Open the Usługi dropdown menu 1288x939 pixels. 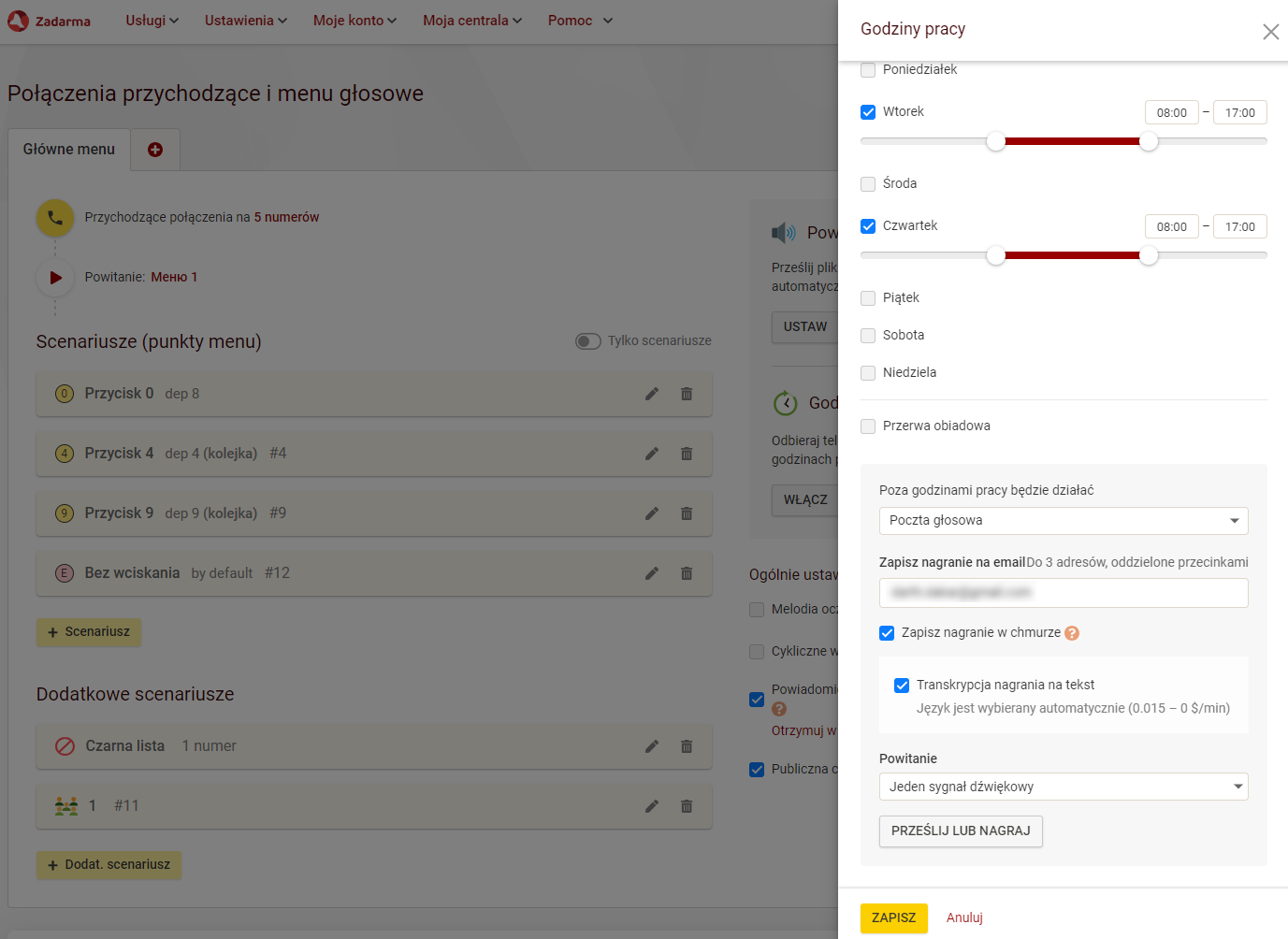[152, 21]
